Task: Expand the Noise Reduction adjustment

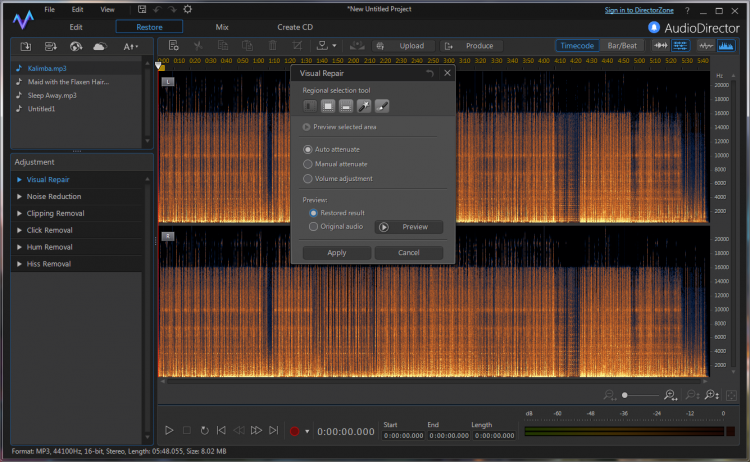Action: (x=55, y=196)
